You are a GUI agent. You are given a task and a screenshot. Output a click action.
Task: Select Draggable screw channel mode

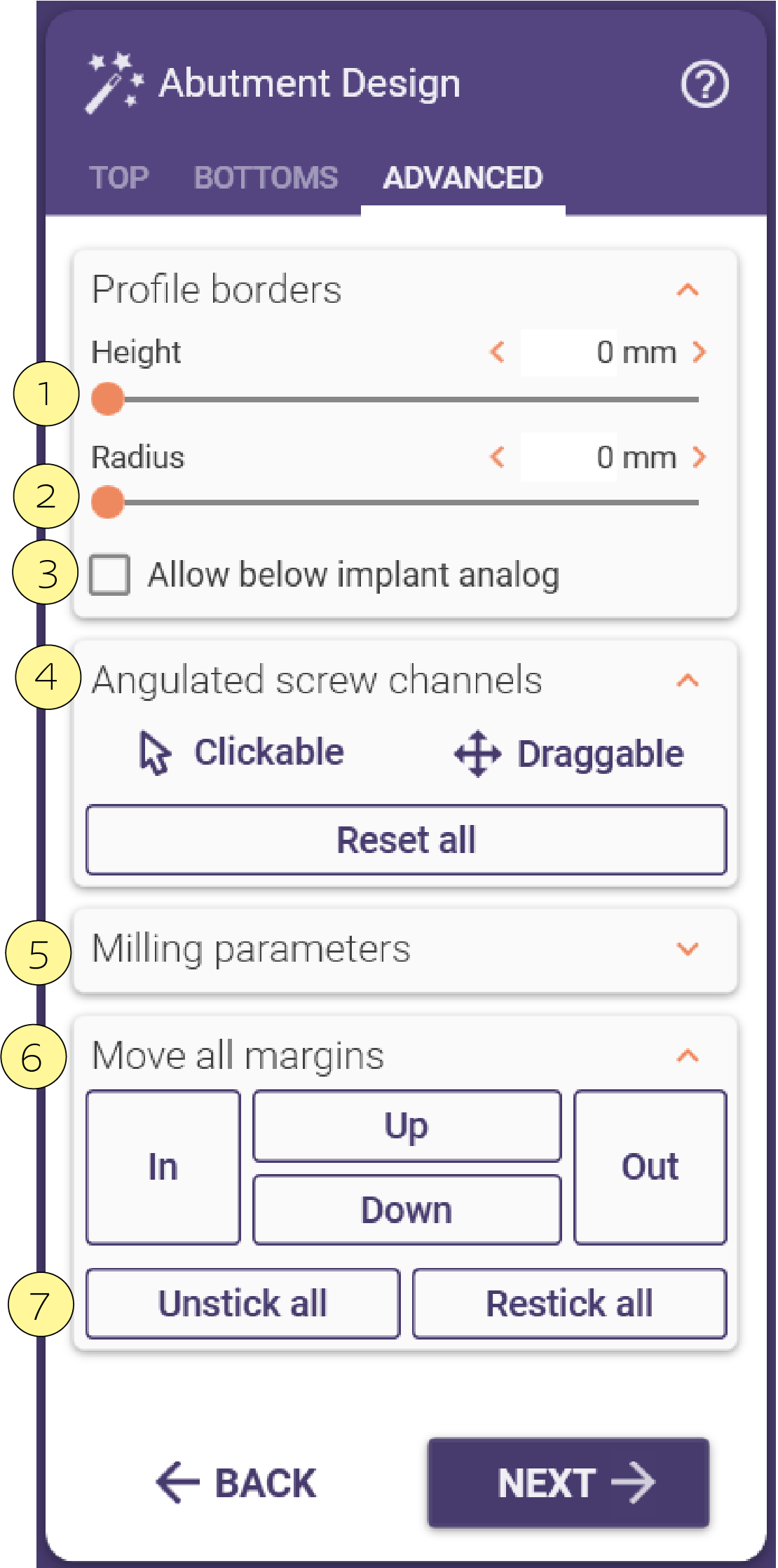[x=568, y=754]
